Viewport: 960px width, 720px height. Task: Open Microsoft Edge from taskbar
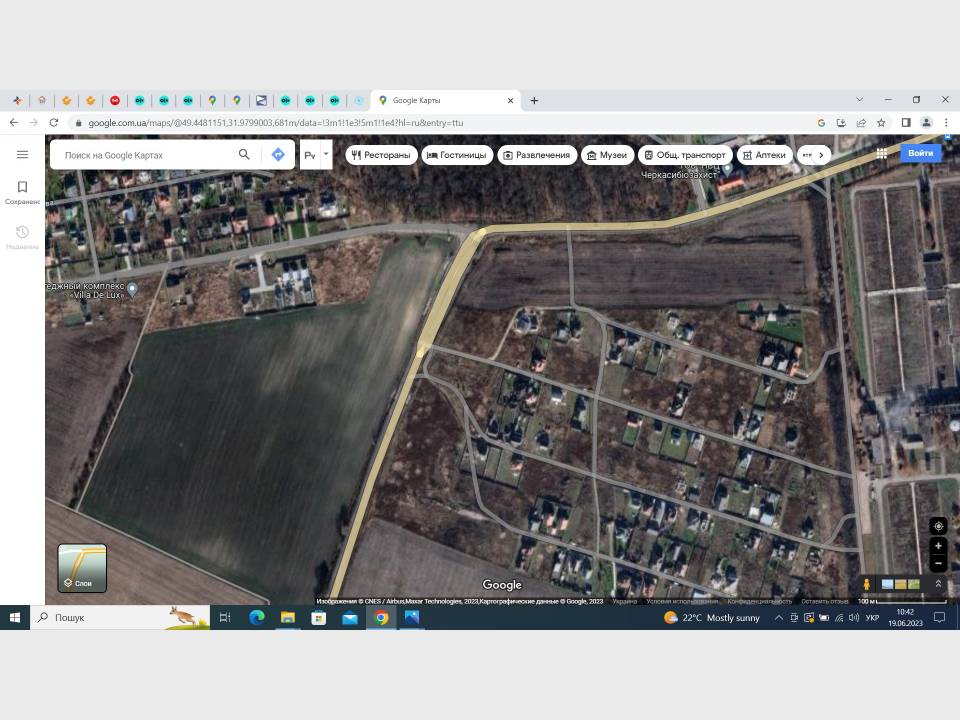pyautogui.click(x=257, y=617)
